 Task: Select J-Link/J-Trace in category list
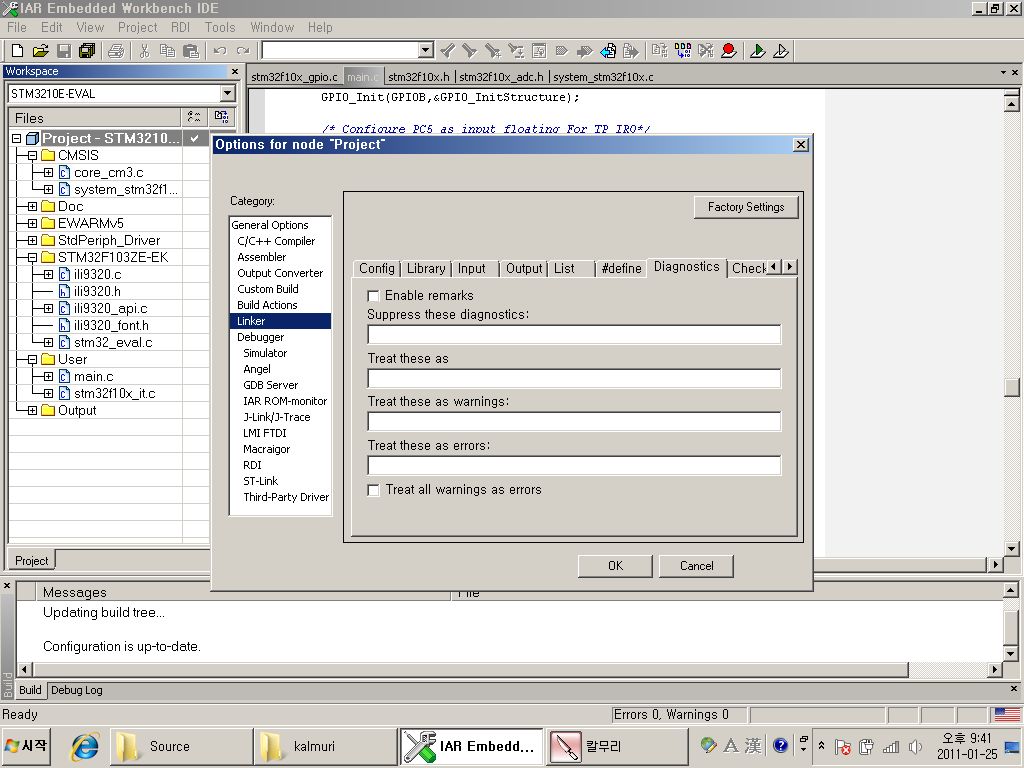point(277,417)
